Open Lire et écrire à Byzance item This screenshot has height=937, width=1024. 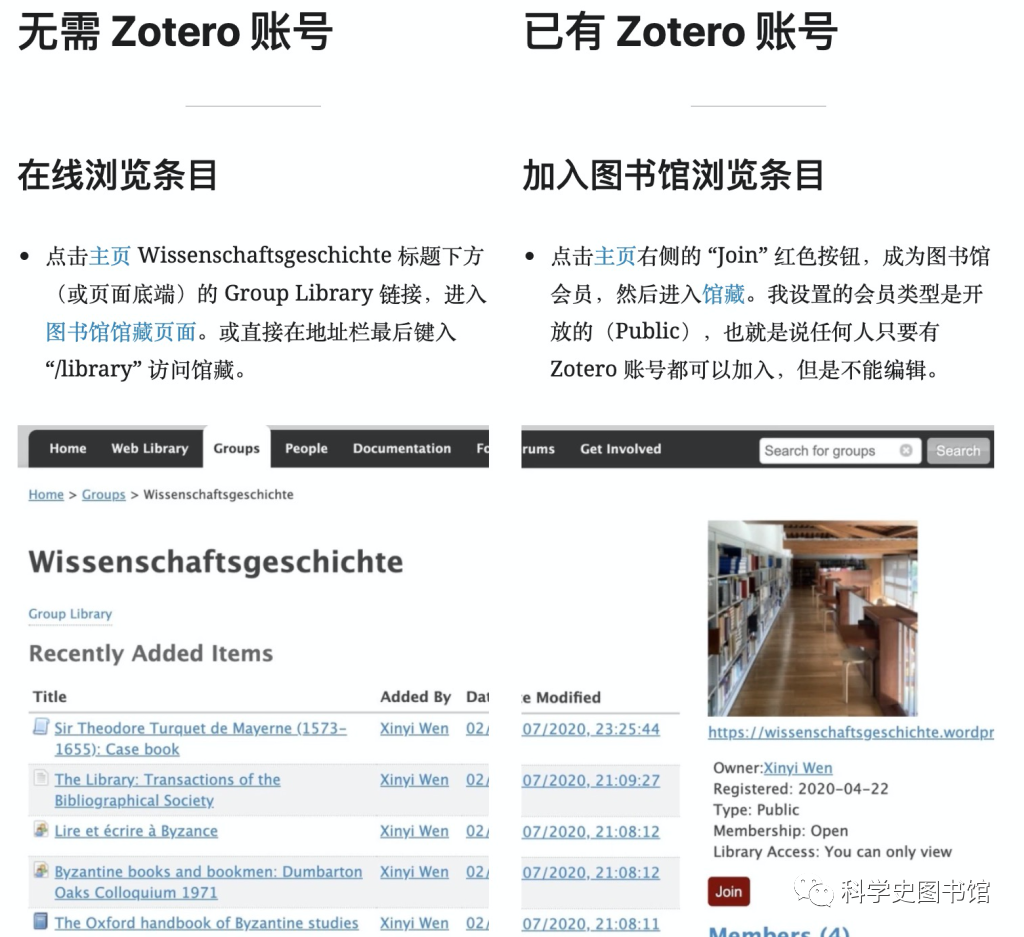click(136, 831)
